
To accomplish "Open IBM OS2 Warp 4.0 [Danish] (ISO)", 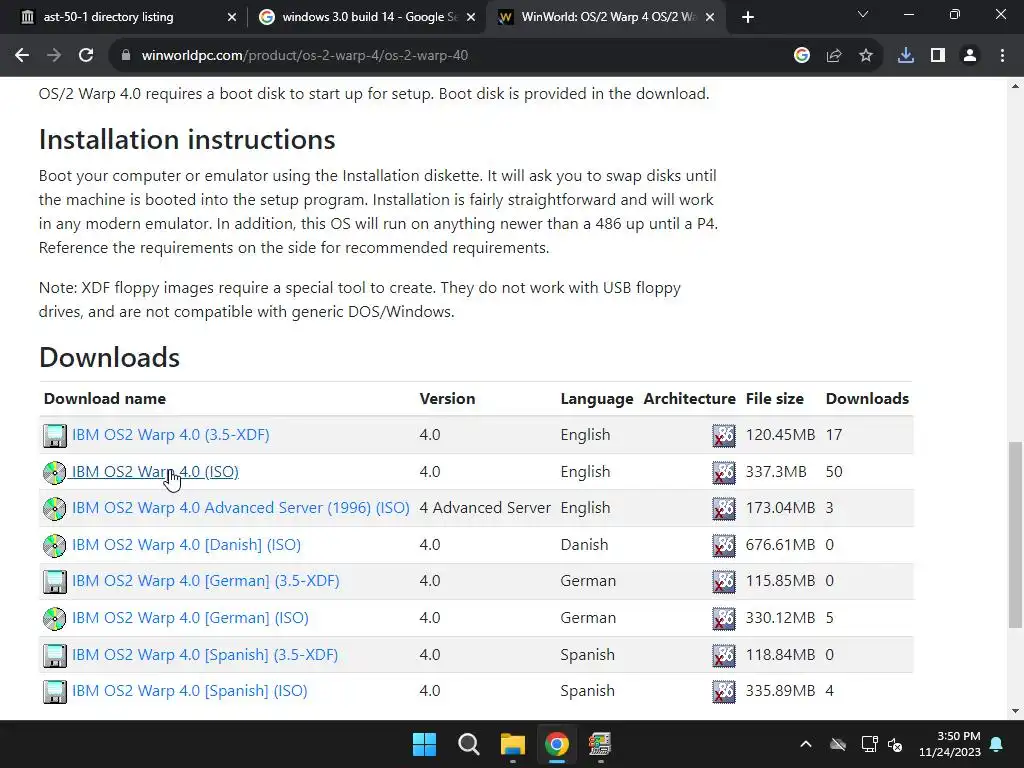I will coord(186,545).
